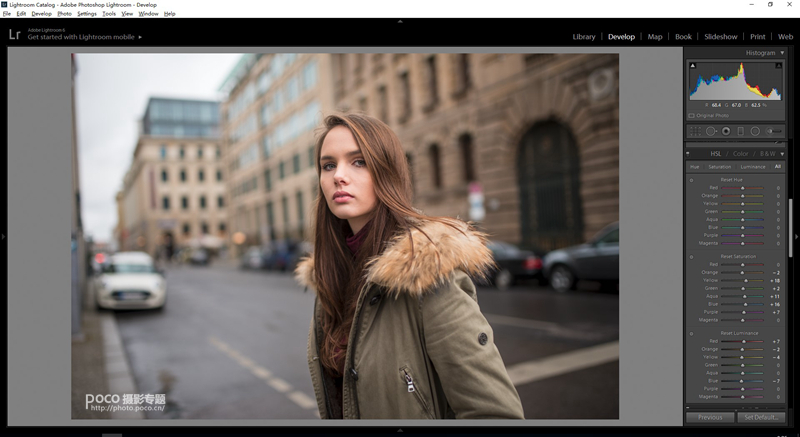
Task: Open the File menu
Action: click(7, 14)
